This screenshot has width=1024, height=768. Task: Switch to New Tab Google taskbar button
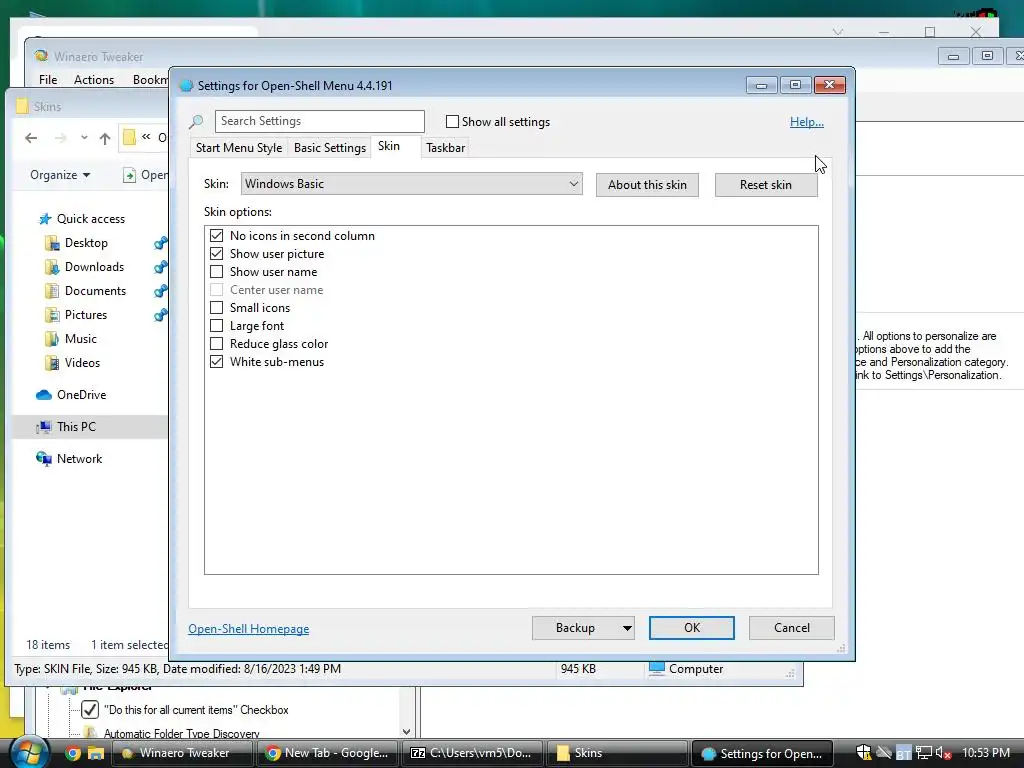pyautogui.click(x=328, y=753)
